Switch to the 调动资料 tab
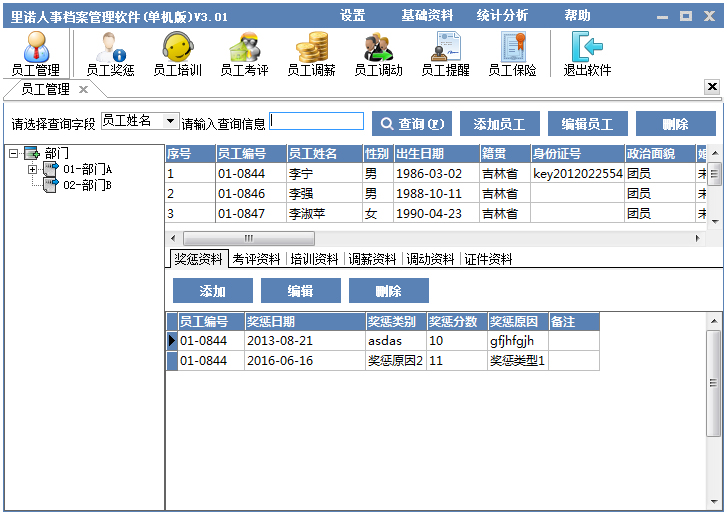 click(x=430, y=259)
